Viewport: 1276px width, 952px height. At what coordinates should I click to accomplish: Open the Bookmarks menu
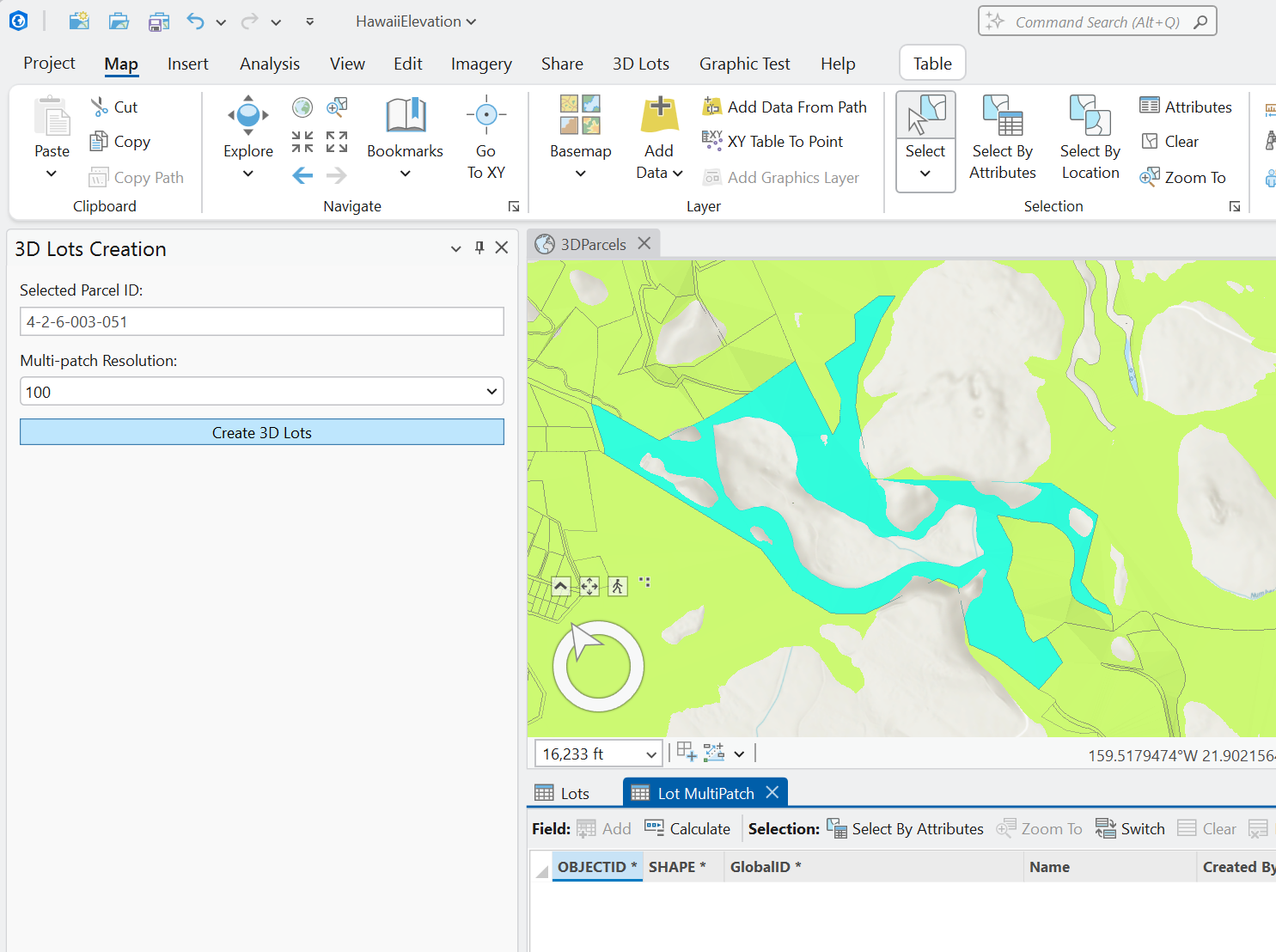pyautogui.click(x=405, y=137)
